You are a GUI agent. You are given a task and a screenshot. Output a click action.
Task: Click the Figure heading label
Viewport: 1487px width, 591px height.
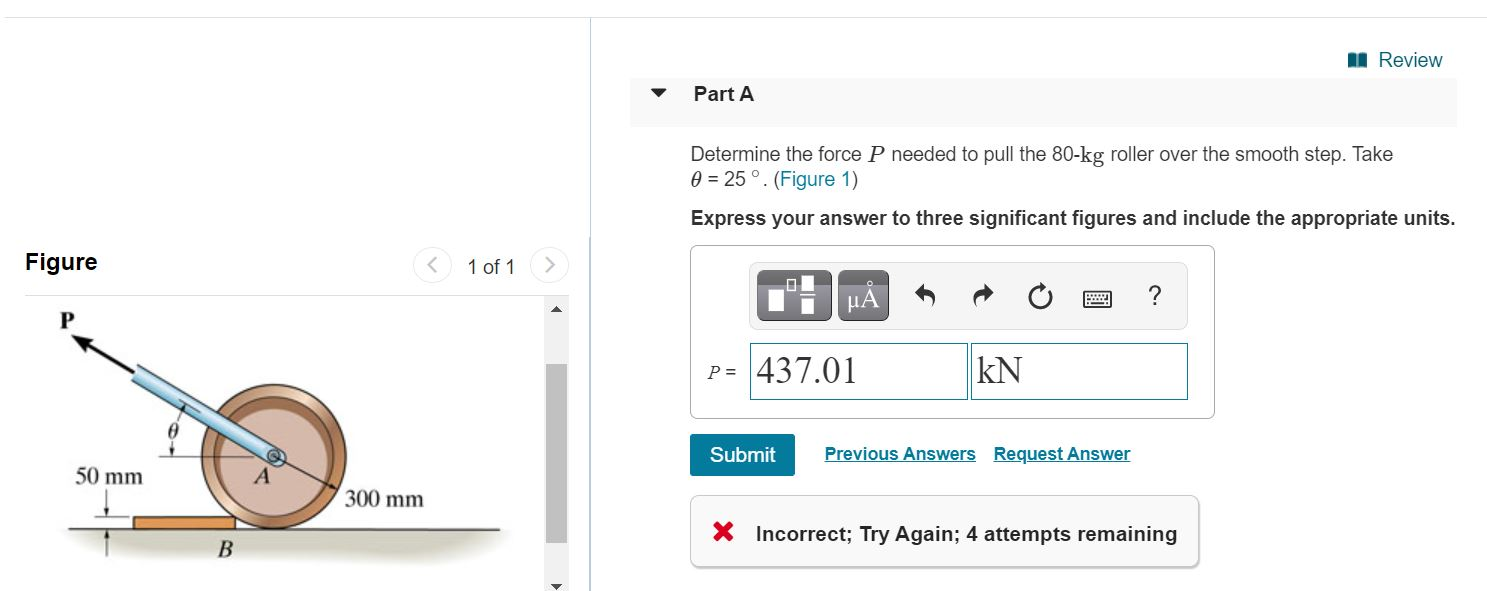[61, 262]
